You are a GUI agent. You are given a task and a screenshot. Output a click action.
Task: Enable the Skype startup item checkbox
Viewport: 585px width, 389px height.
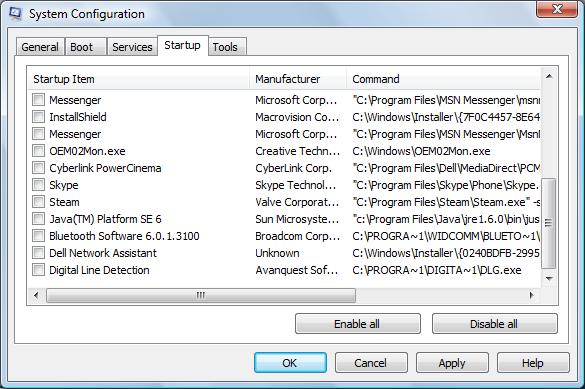[x=38, y=185]
